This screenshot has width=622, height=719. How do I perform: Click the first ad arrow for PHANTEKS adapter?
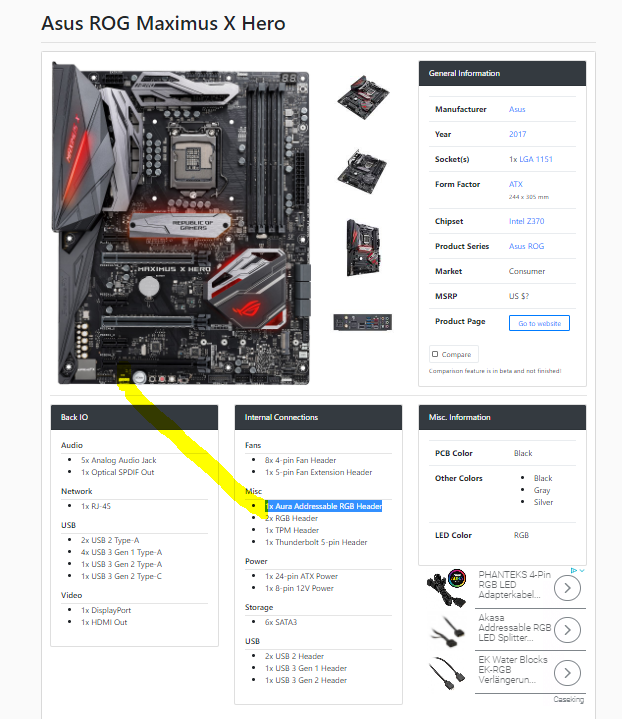tap(567, 588)
